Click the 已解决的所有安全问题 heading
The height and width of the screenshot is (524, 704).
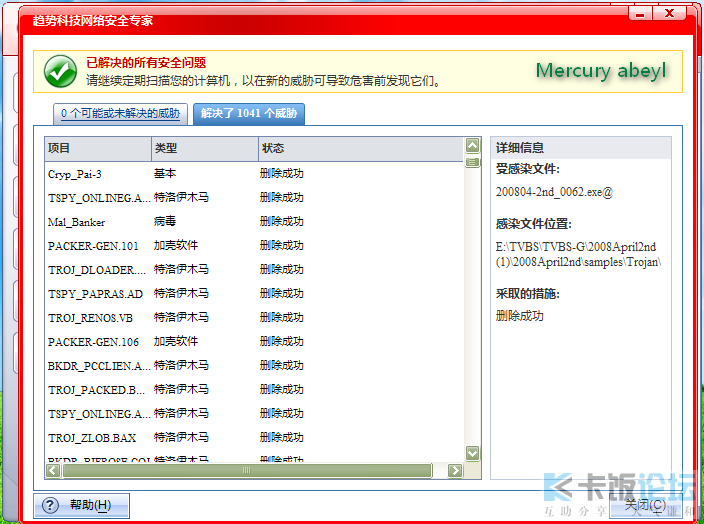[x=146, y=63]
